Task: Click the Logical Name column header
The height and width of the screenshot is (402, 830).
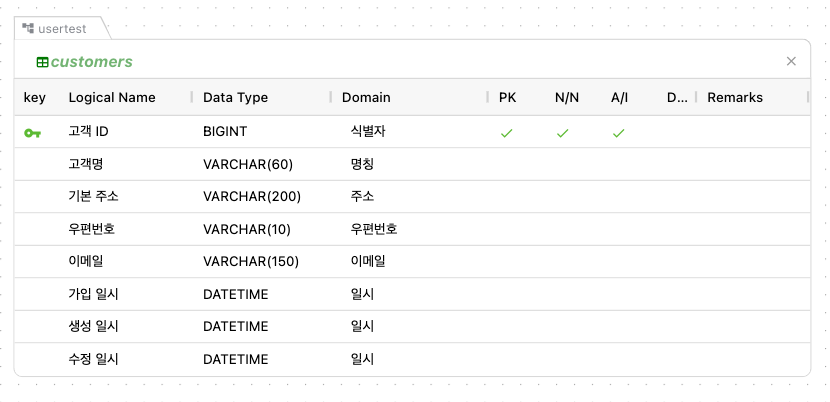Action: pos(112,97)
